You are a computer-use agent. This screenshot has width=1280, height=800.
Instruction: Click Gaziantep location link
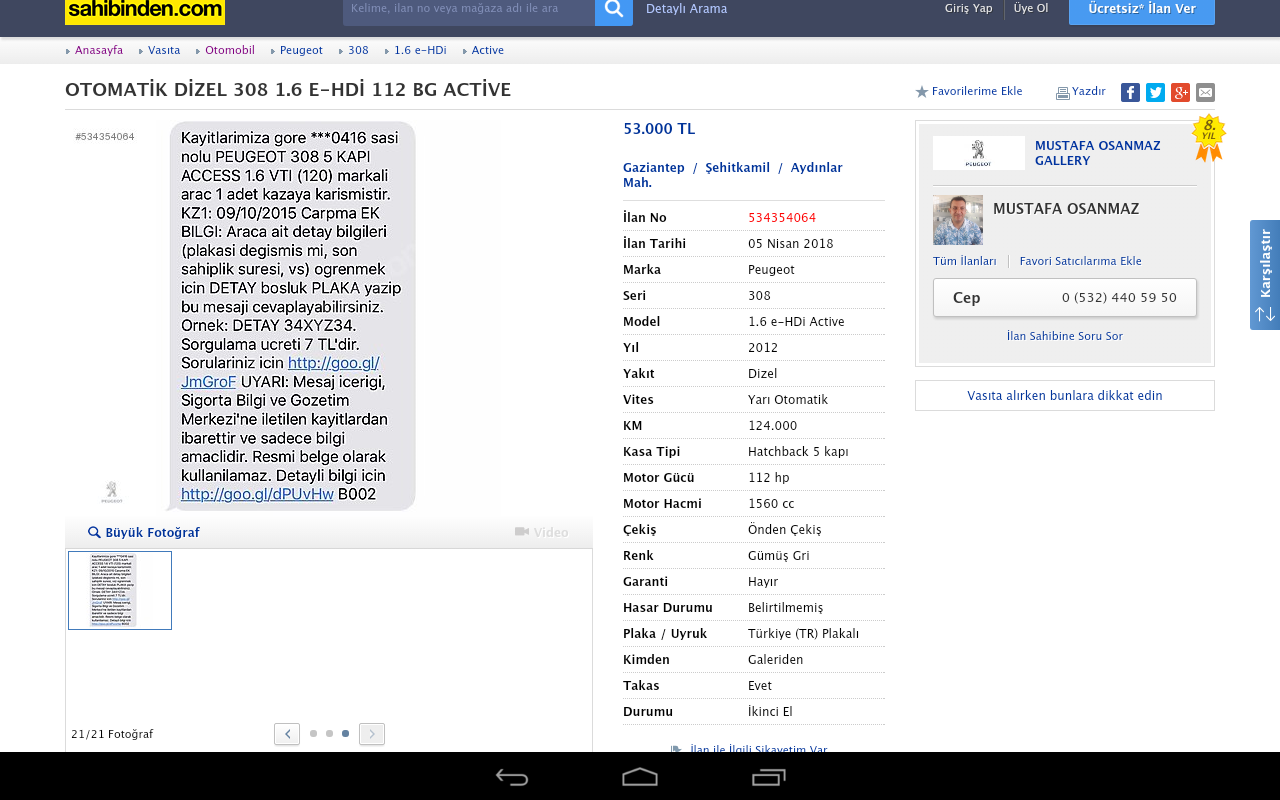pos(654,168)
